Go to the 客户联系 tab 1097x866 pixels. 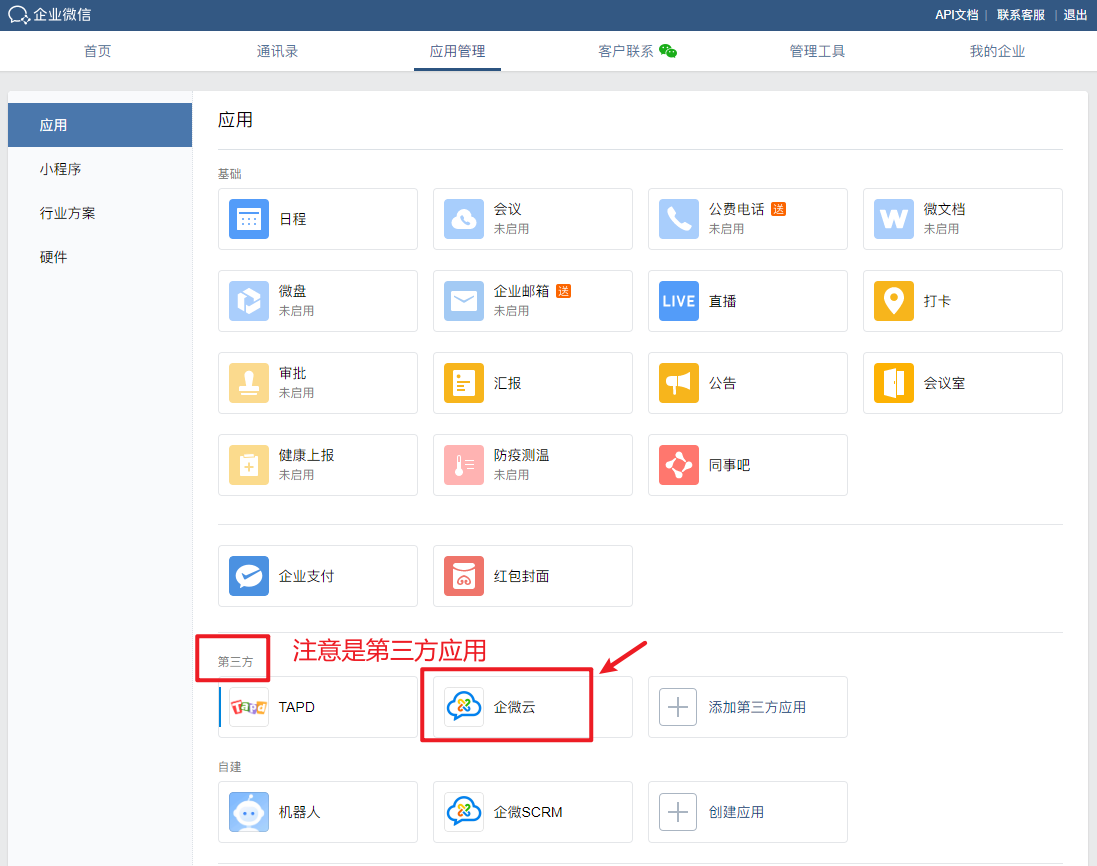pyautogui.click(x=626, y=51)
